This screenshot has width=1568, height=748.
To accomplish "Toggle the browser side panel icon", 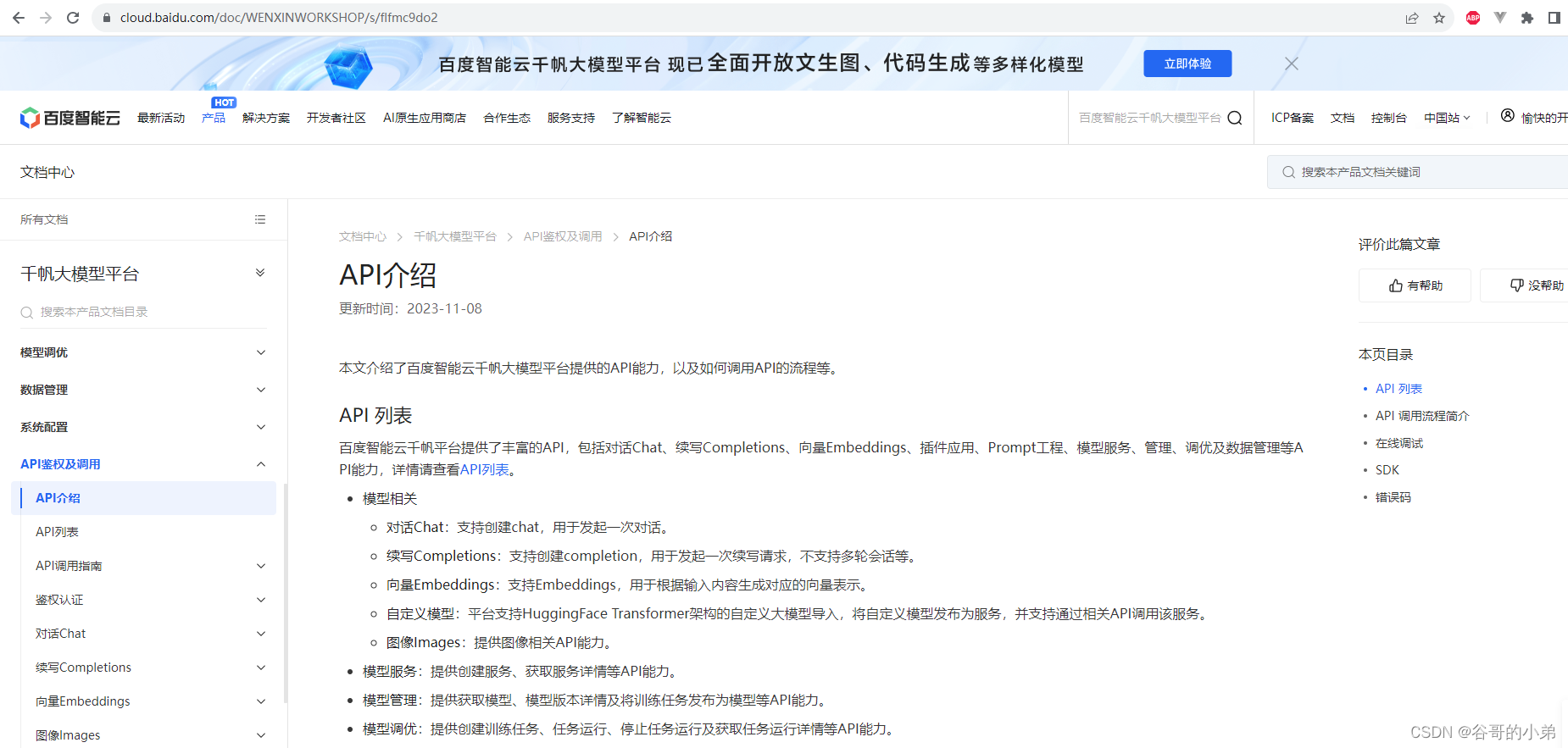I will click(x=1554, y=18).
